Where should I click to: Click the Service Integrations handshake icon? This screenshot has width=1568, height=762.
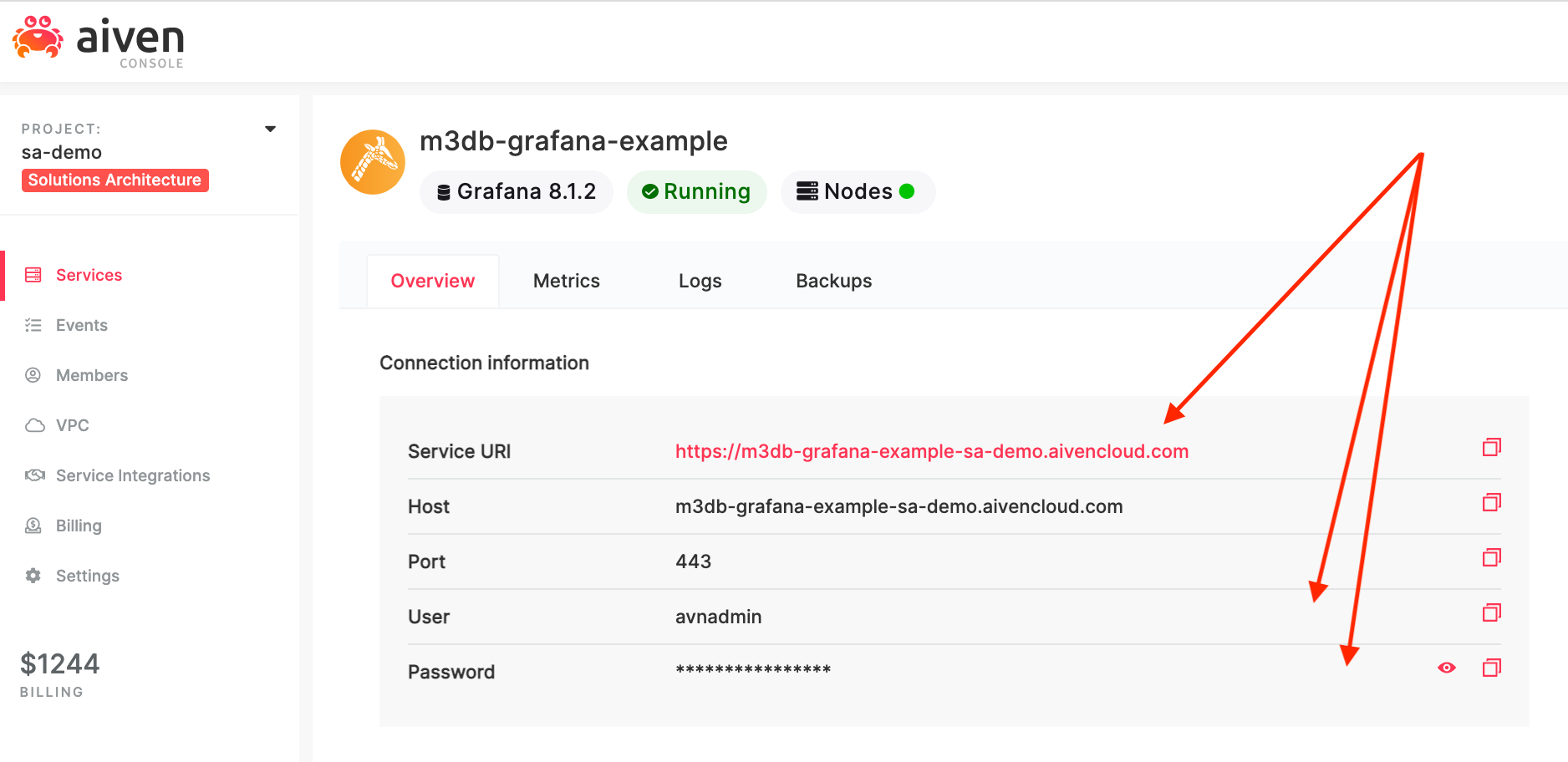point(35,475)
